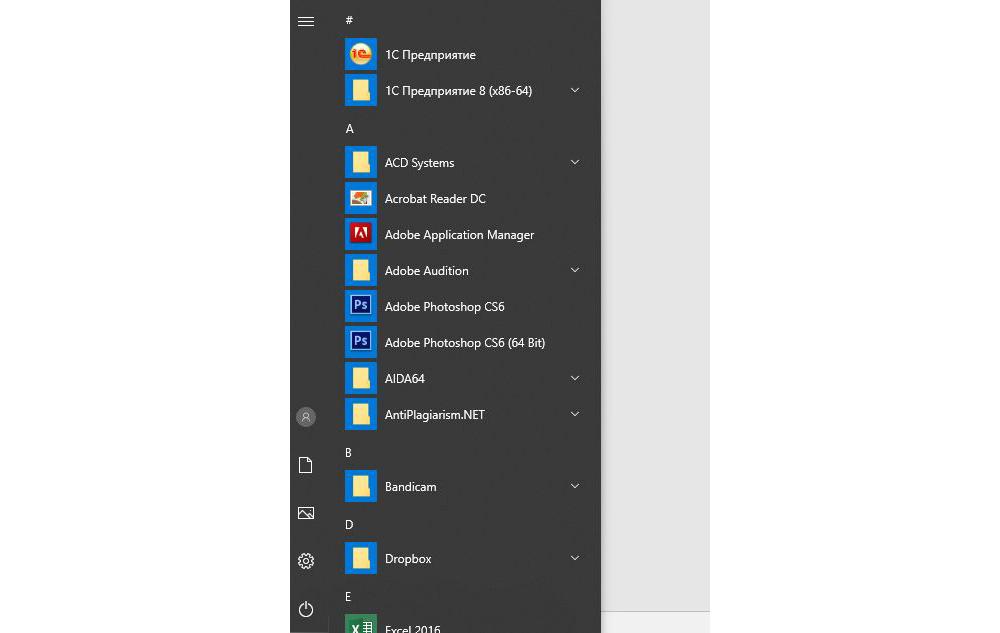Open Acrobat Reader DC via its icon
The width and height of the screenshot is (1000, 633).
pos(361,198)
